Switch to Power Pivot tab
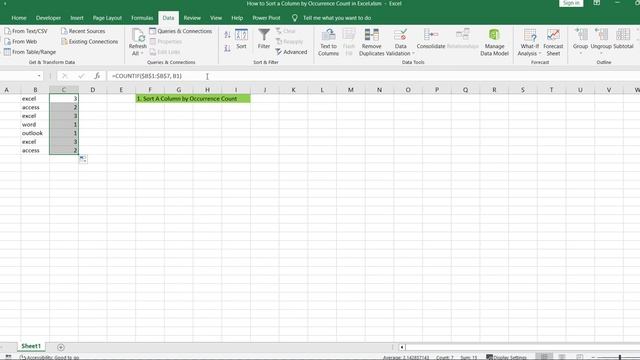Image resolution: width=640 pixels, height=360 pixels. point(266,18)
